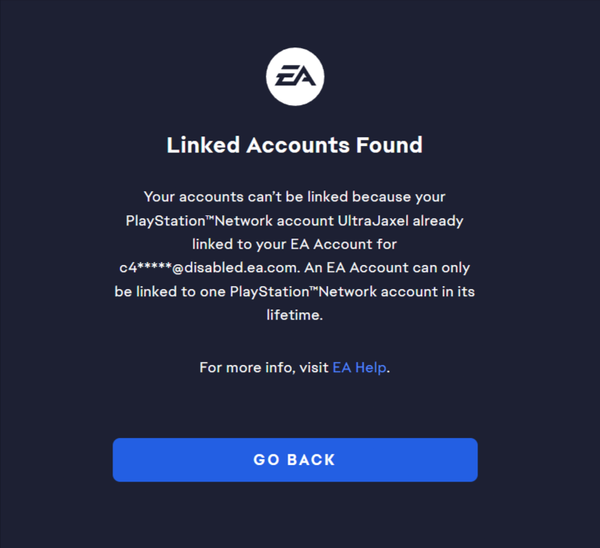This screenshot has width=600, height=548.
Task: Click the word "Linked" in the title
Action: 203,145
